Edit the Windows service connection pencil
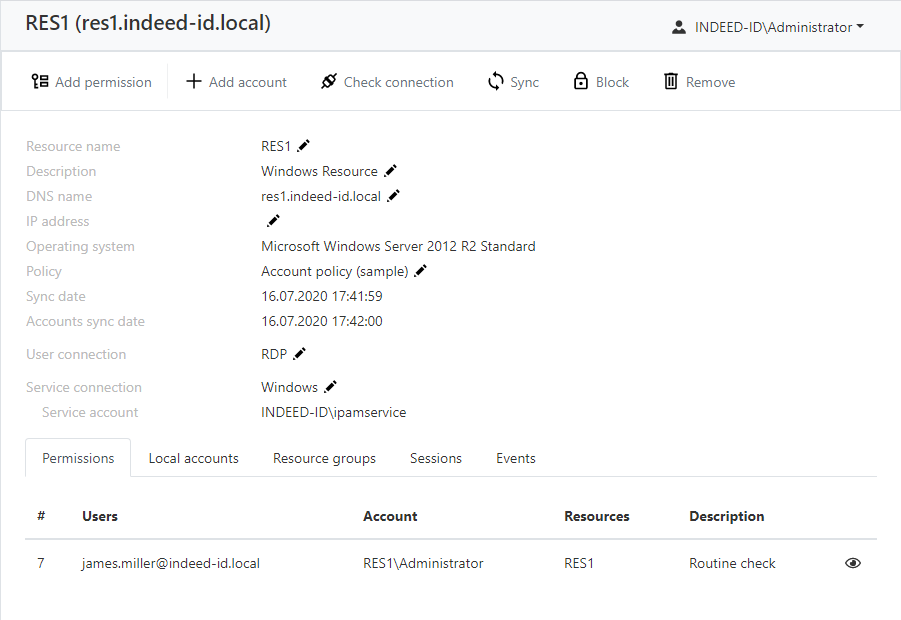Viewport: 901px width, 620px height. [x=331, y=387]
